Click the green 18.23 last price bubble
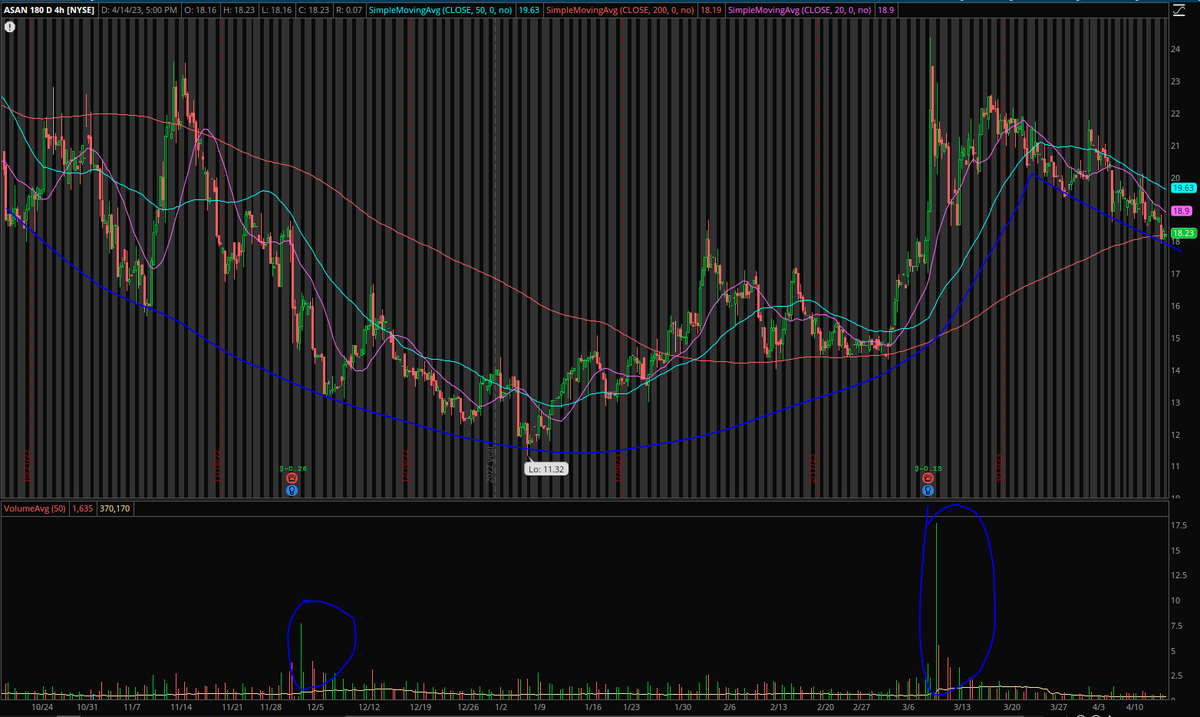This screenshot has height=717, width=1200. click(1183, 232)
